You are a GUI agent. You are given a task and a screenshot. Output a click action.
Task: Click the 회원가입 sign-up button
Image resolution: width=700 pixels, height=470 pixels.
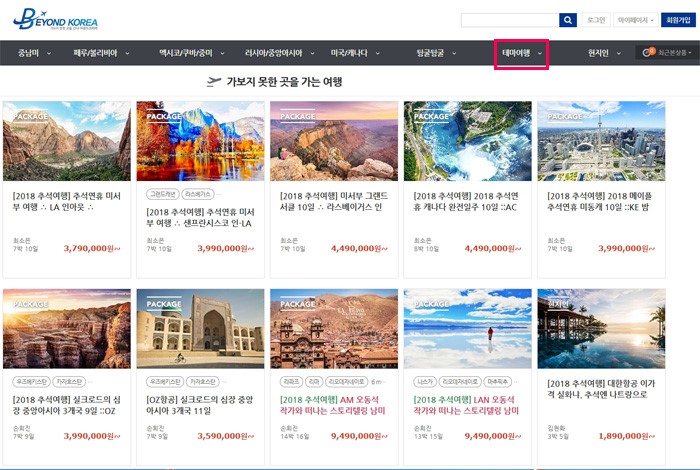[x=678, y=20]
